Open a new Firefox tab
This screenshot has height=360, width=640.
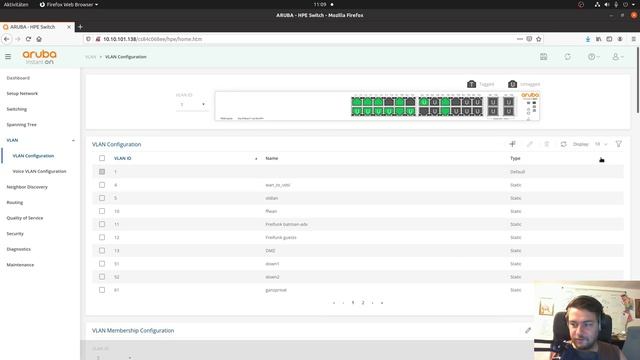(80, 27)
